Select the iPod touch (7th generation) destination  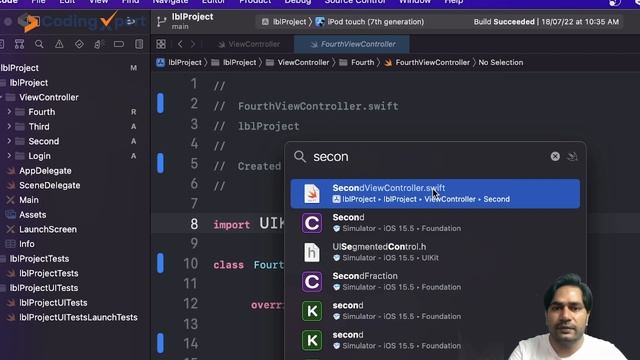point(370,22)
